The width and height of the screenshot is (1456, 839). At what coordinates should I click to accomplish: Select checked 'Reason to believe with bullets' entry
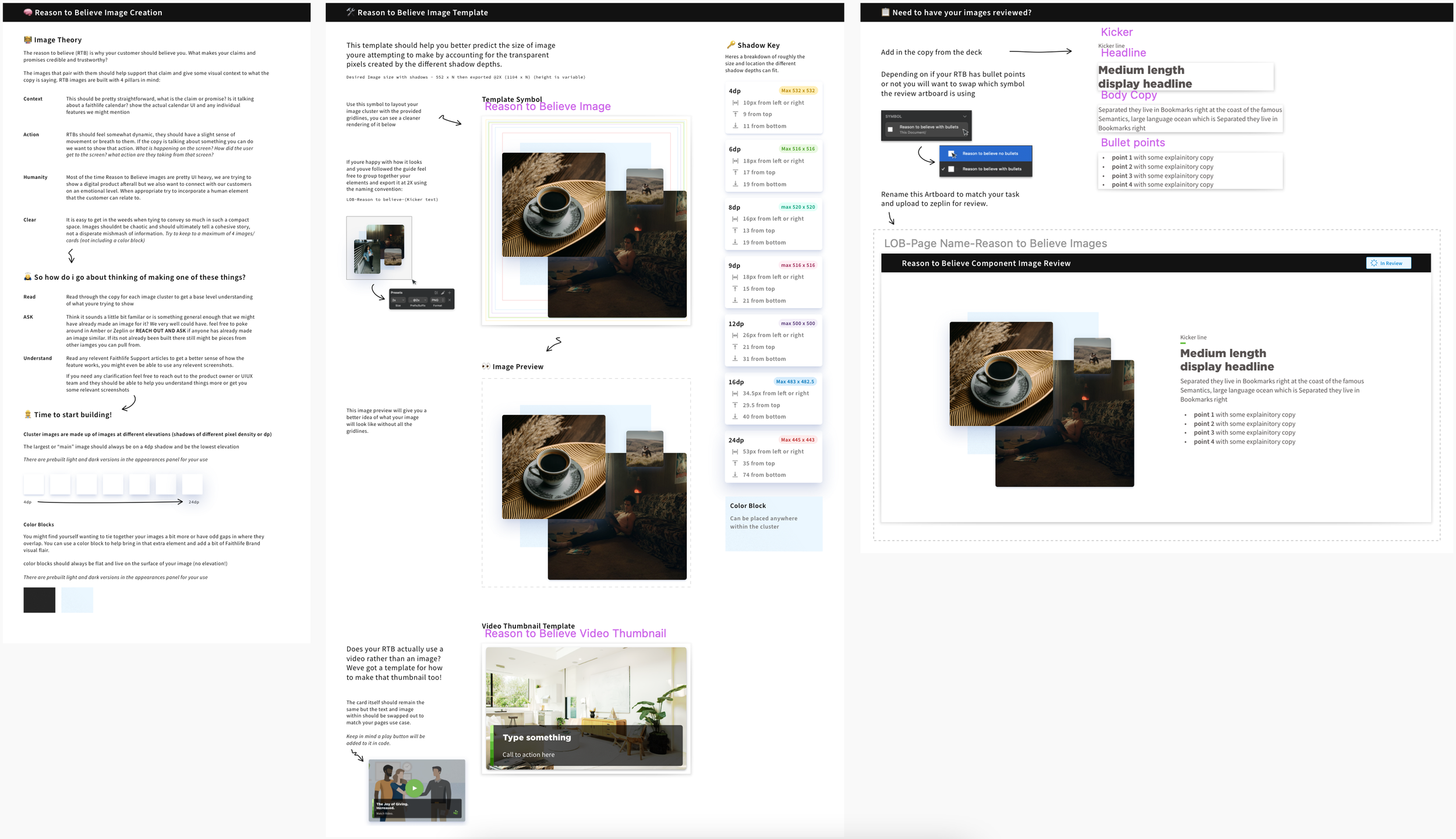[991, 169]
